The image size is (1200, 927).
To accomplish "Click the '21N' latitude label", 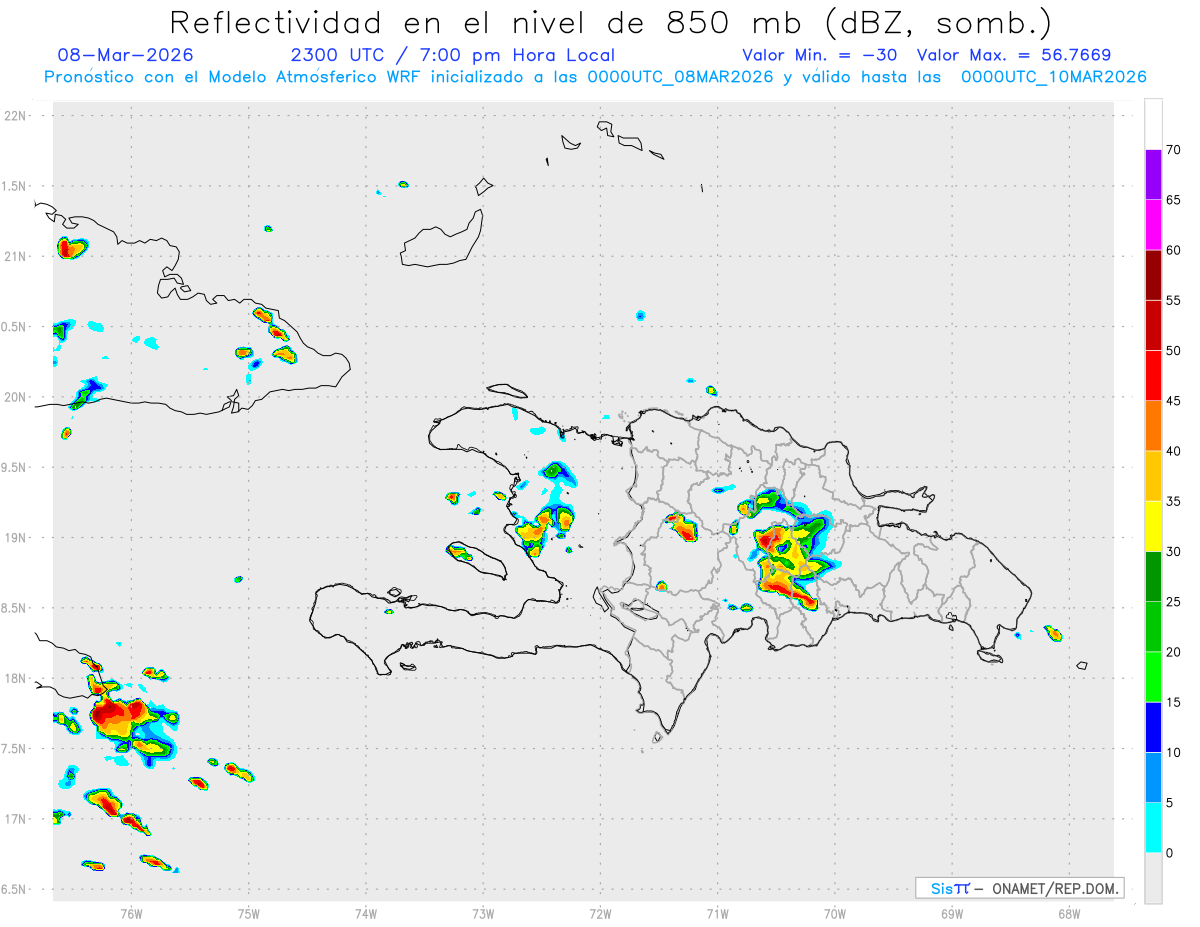I will 17,256.
